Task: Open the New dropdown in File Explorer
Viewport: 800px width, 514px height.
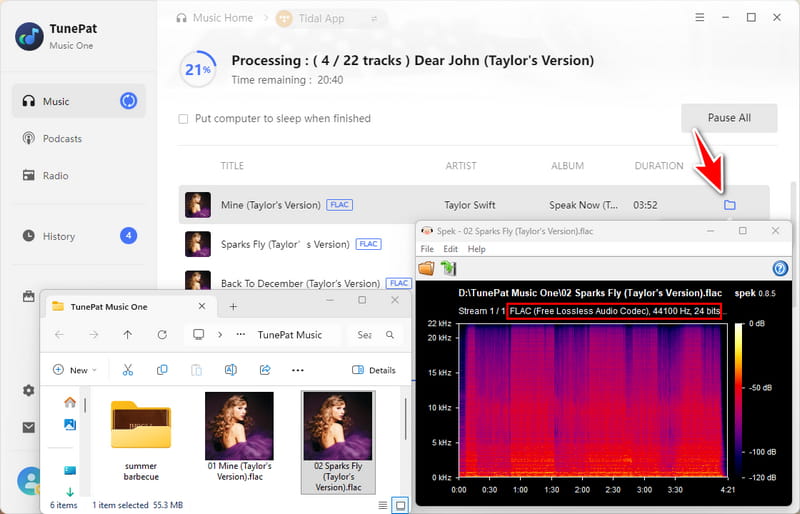Action: point(75,370)
